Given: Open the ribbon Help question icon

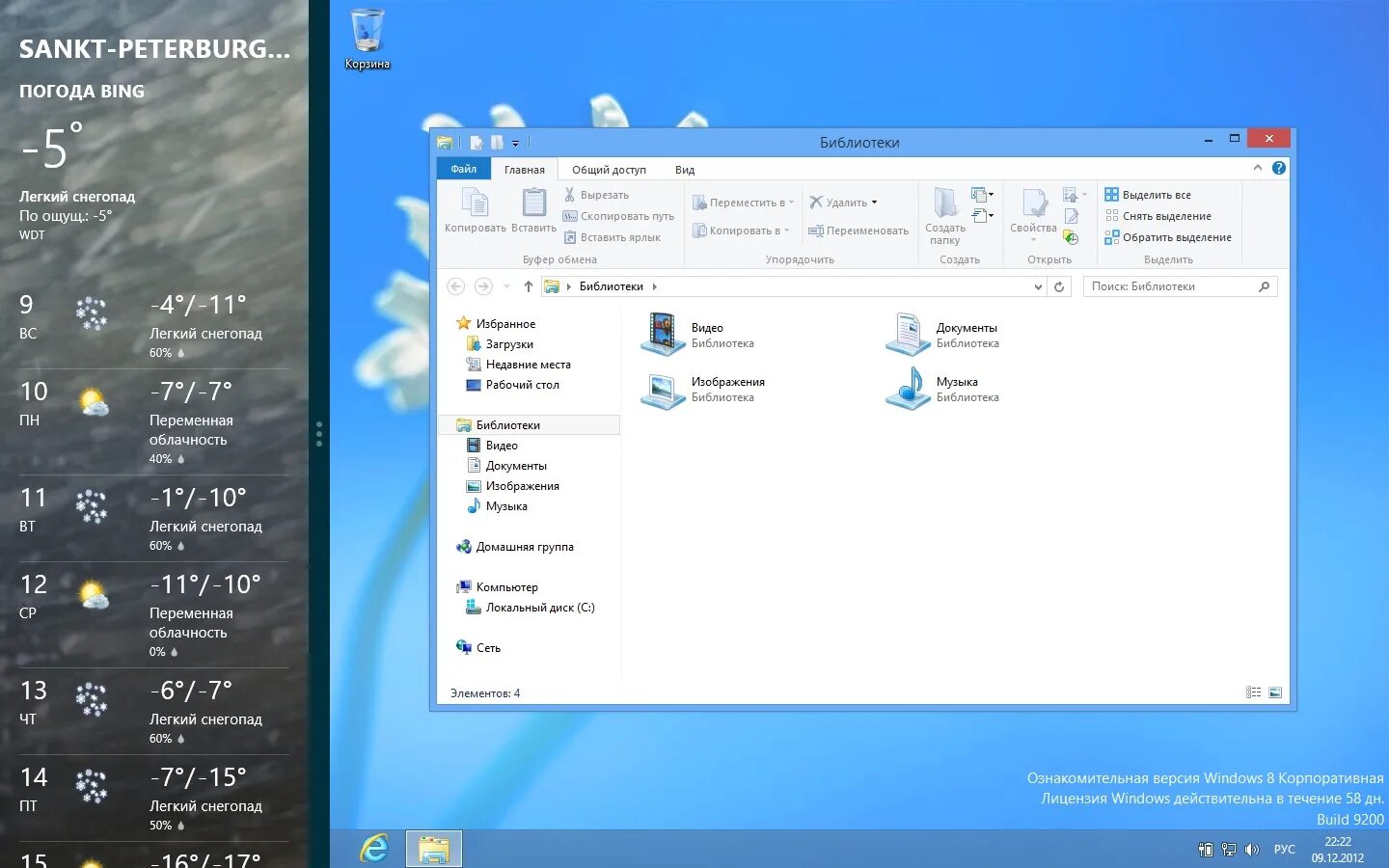Looking at the screenshot, I should tap(1279, 168).
